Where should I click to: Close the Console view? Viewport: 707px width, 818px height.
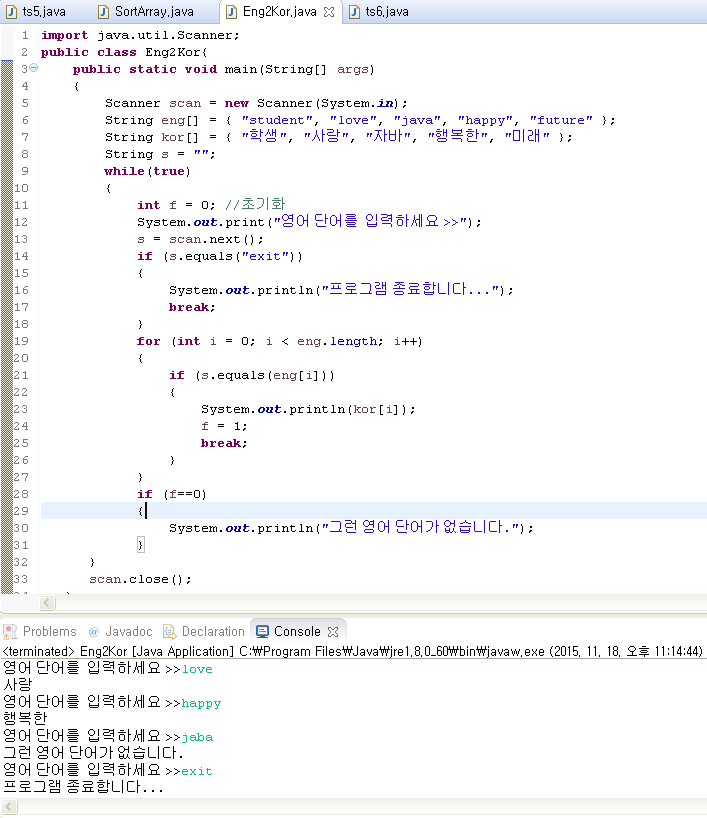[x=333, y=632]
